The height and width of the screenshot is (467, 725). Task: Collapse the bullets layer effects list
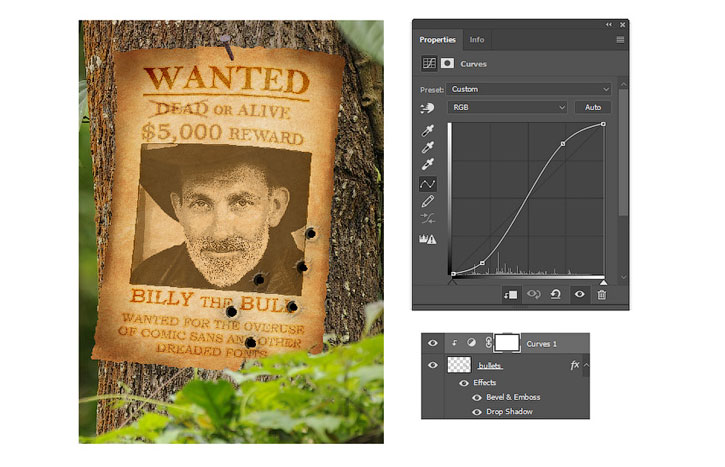tap(586, 365)
